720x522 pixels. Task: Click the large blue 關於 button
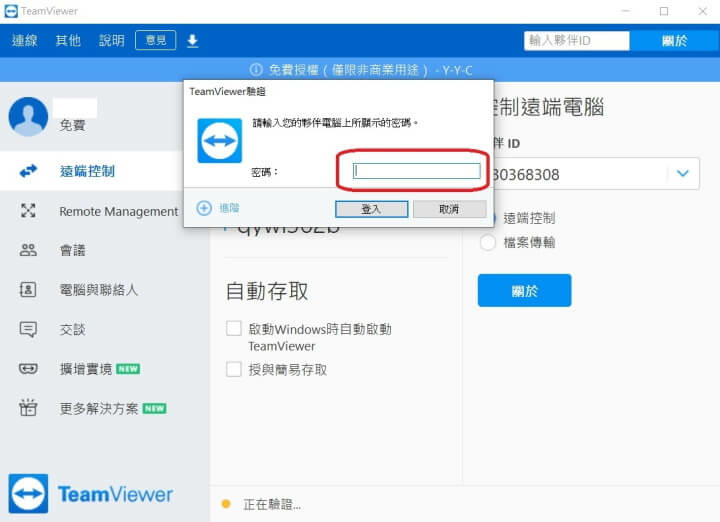pyautogui.click(x=524, y=291)
